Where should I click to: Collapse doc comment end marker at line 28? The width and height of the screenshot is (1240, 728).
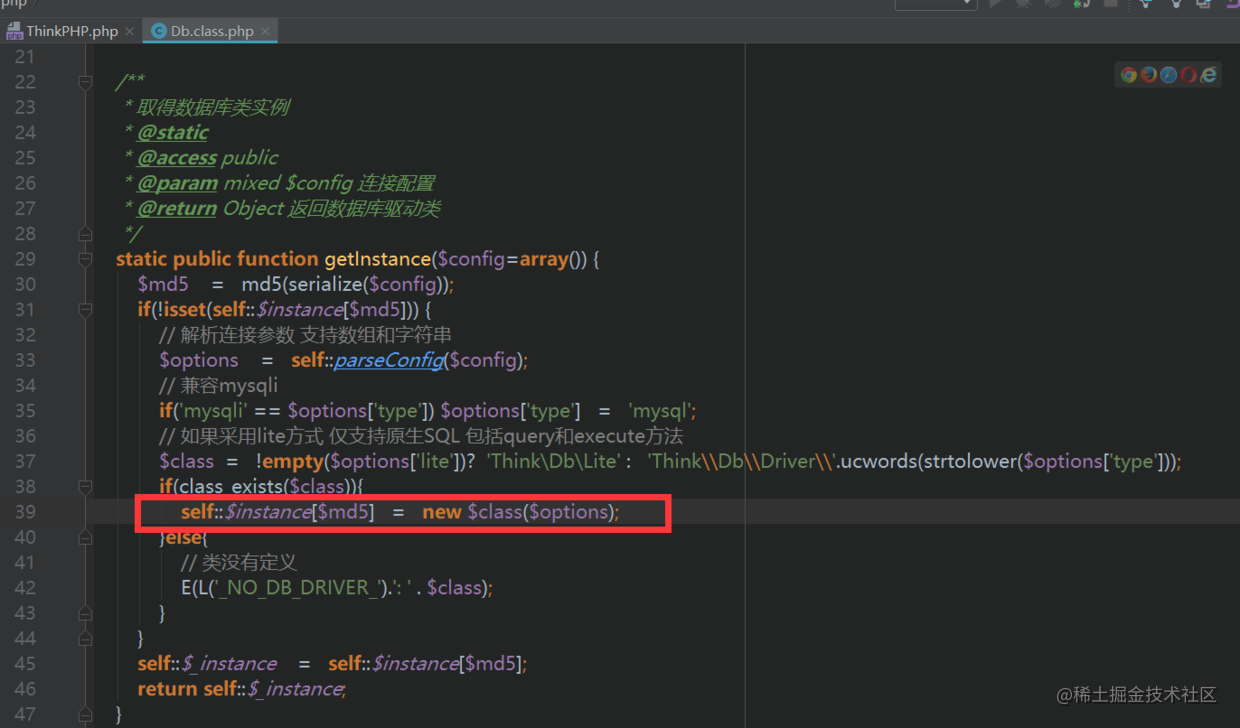click(x=85, y=234)
